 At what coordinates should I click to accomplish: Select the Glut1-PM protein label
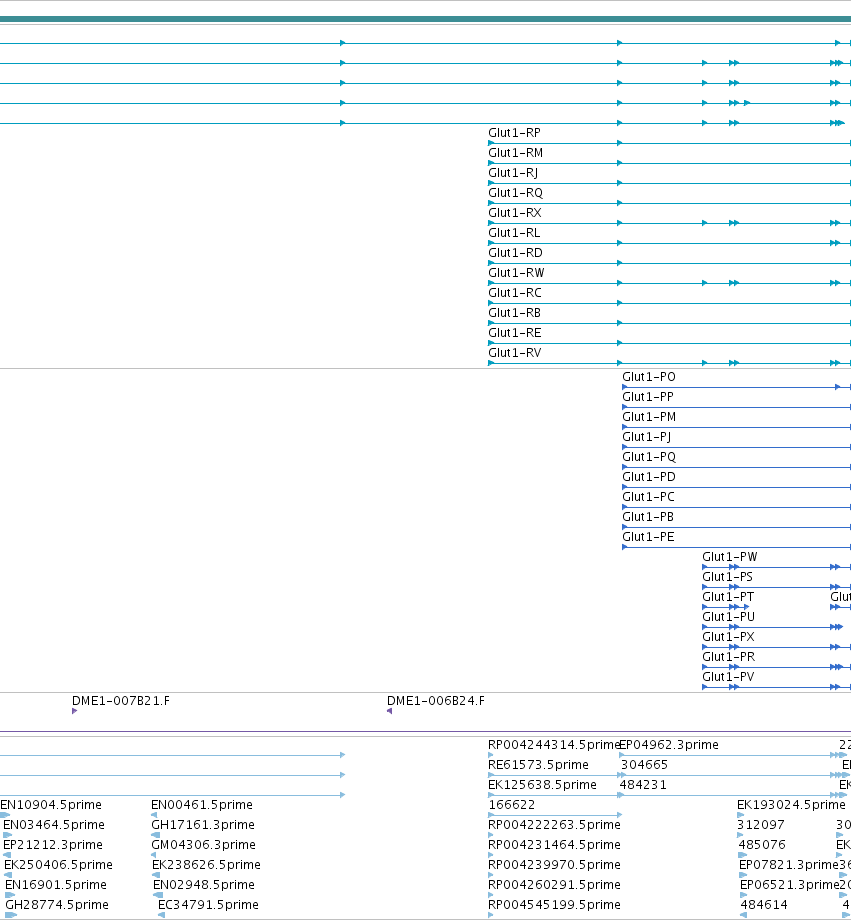pyautogui.click(x=649, y=417)
